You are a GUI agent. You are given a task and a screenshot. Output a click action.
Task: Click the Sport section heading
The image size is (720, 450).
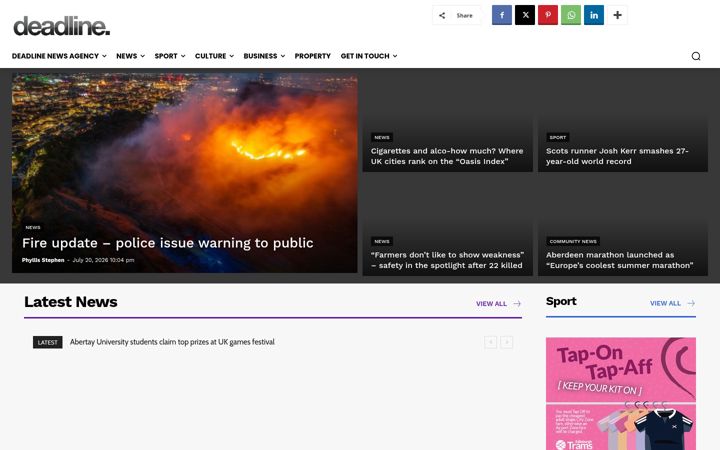[x=561, y=301]
